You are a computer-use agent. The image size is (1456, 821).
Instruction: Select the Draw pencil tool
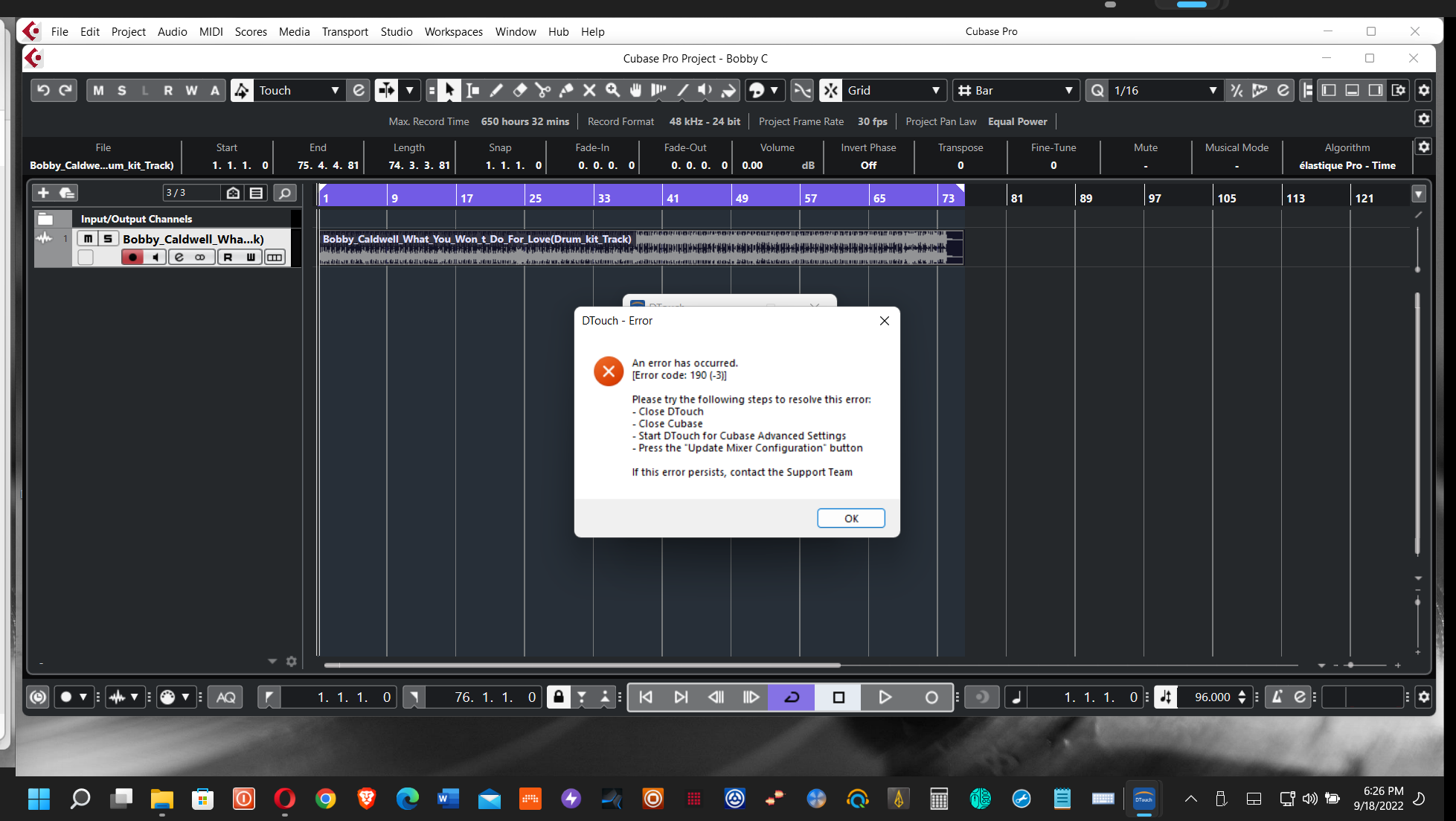point(496,90)
